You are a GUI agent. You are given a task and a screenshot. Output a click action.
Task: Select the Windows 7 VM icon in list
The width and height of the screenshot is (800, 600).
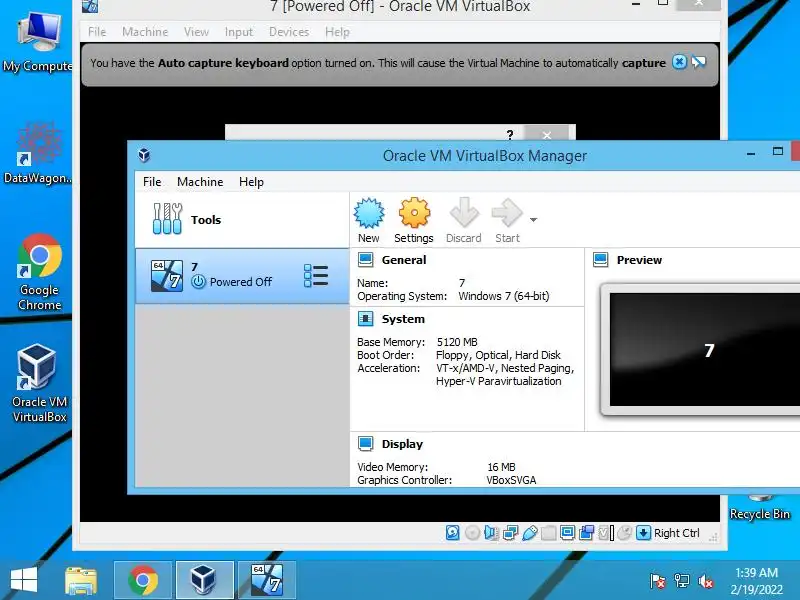coord(167,276)
